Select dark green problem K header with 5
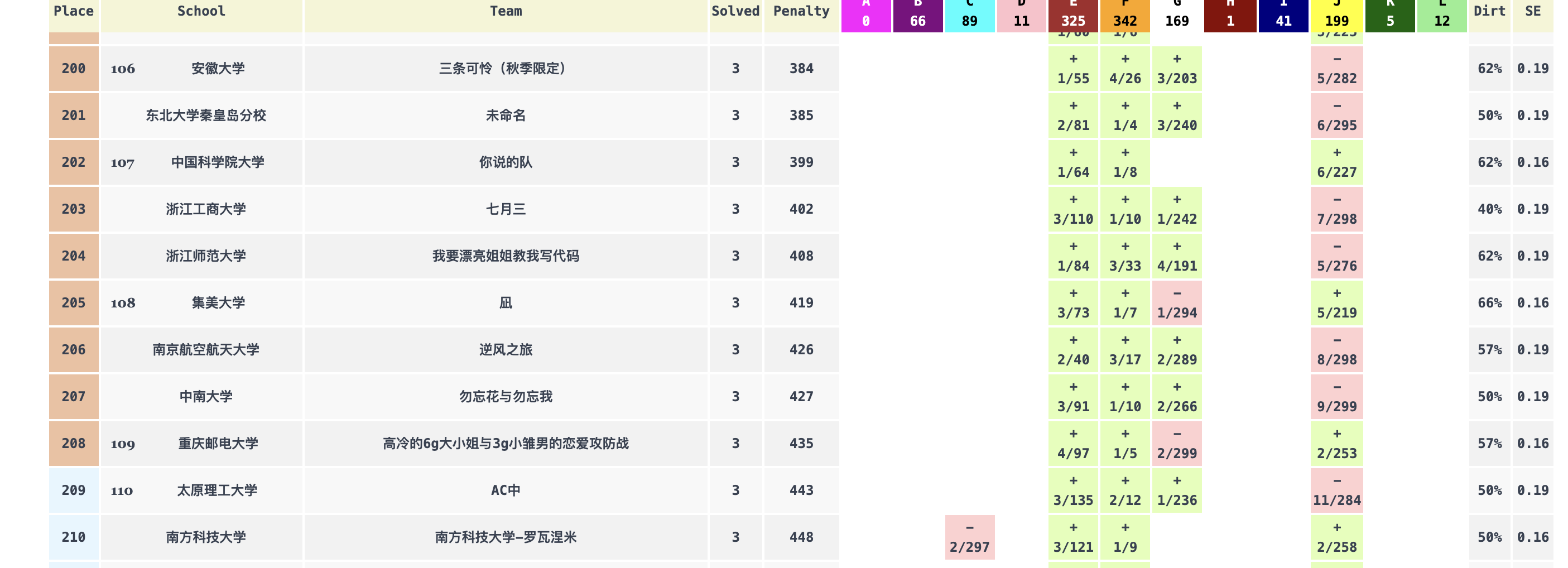This screenshot has width=1568, height=568. coord(1390,15)
